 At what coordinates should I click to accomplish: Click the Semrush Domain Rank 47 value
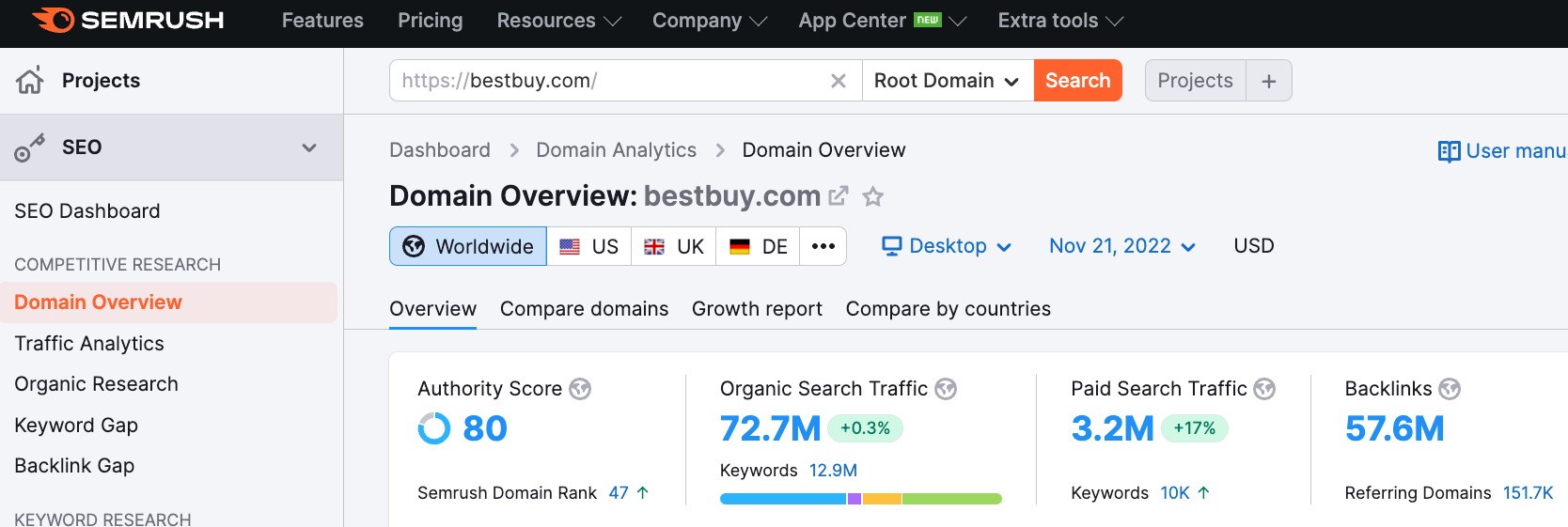coord(619,493)
